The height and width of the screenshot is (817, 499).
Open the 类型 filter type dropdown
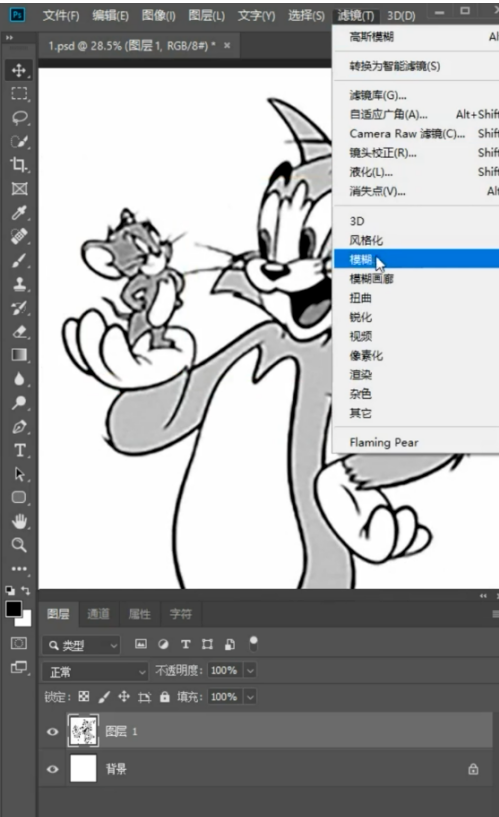click(81, 646)
